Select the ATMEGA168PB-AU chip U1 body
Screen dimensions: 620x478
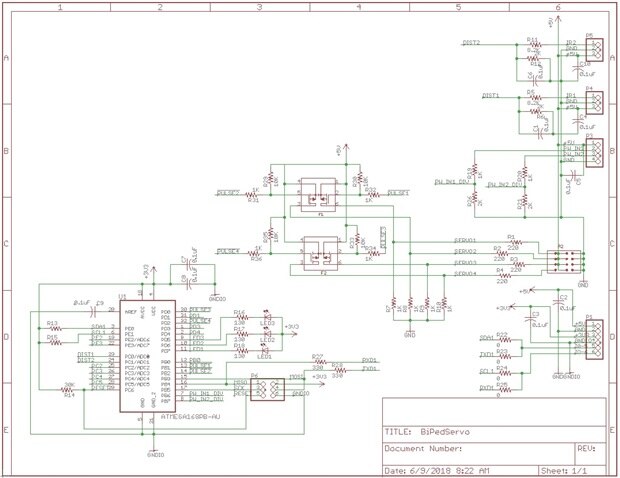[147, 356]
